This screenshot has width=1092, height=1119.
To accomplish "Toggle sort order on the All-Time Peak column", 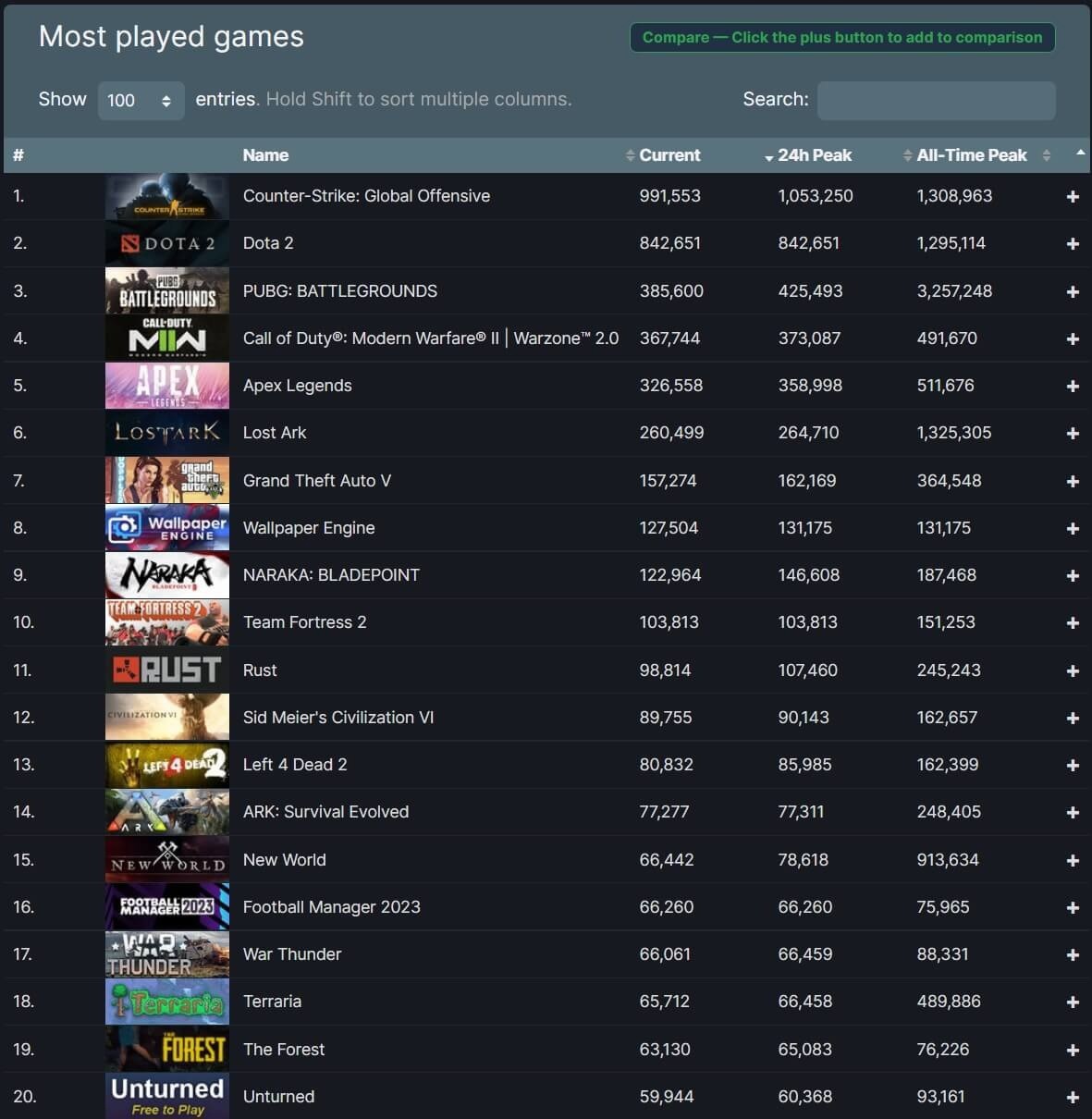I will (x=907, y=154).
